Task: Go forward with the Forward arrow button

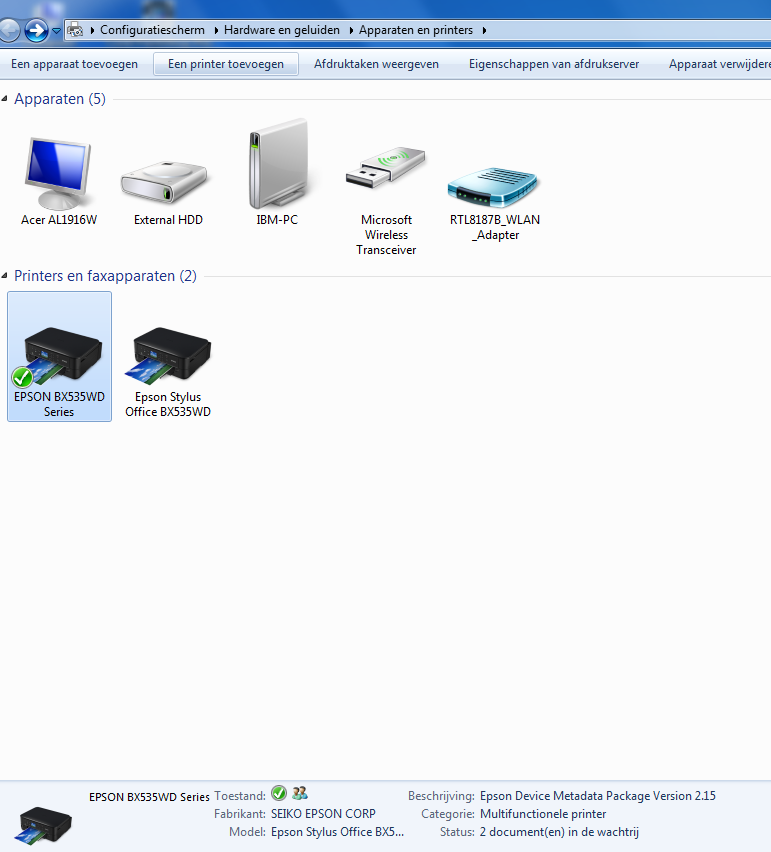Action: [36, 30]
